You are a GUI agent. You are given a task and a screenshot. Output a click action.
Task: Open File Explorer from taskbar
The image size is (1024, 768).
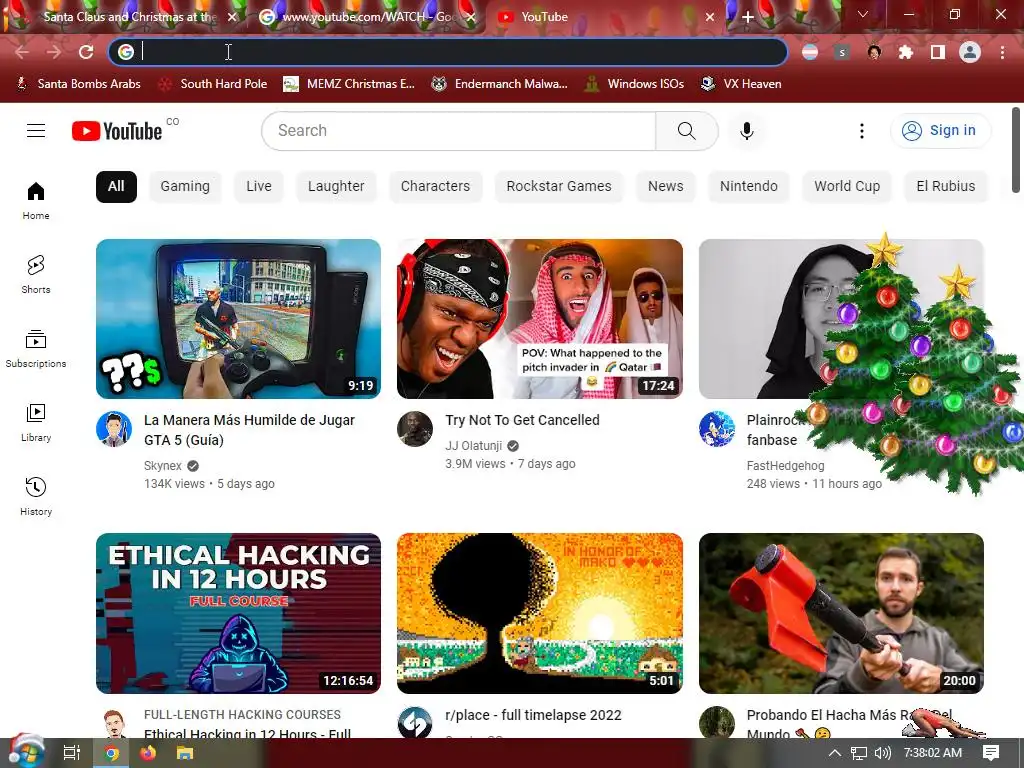click(185, 753)
